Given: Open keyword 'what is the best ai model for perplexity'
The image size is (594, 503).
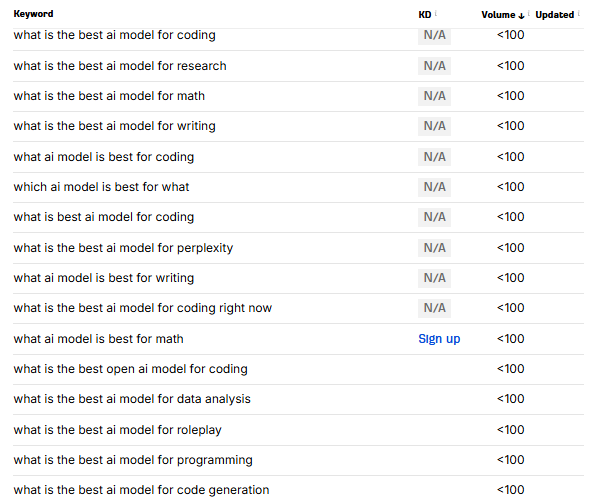Looking at the screenshot, I should 123,248.
